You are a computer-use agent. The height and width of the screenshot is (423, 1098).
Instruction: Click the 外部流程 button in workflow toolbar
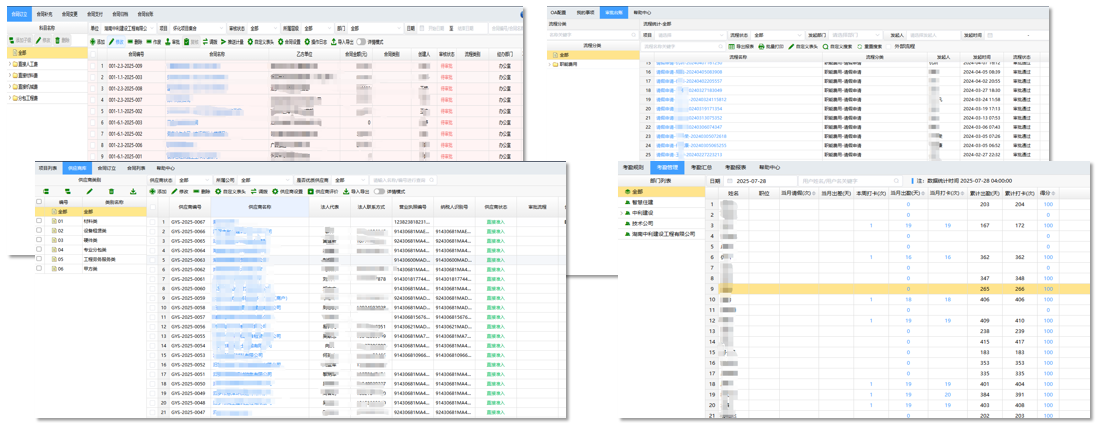point(902,46)
